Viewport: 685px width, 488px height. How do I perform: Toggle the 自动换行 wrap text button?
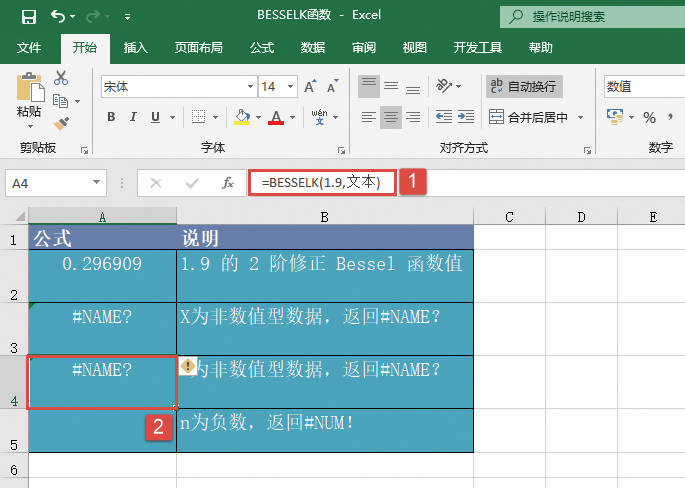(x=522, y=87)
